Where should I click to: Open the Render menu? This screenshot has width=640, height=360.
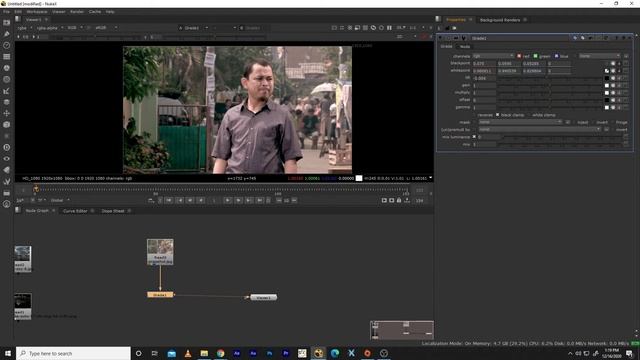pos(77,12)
